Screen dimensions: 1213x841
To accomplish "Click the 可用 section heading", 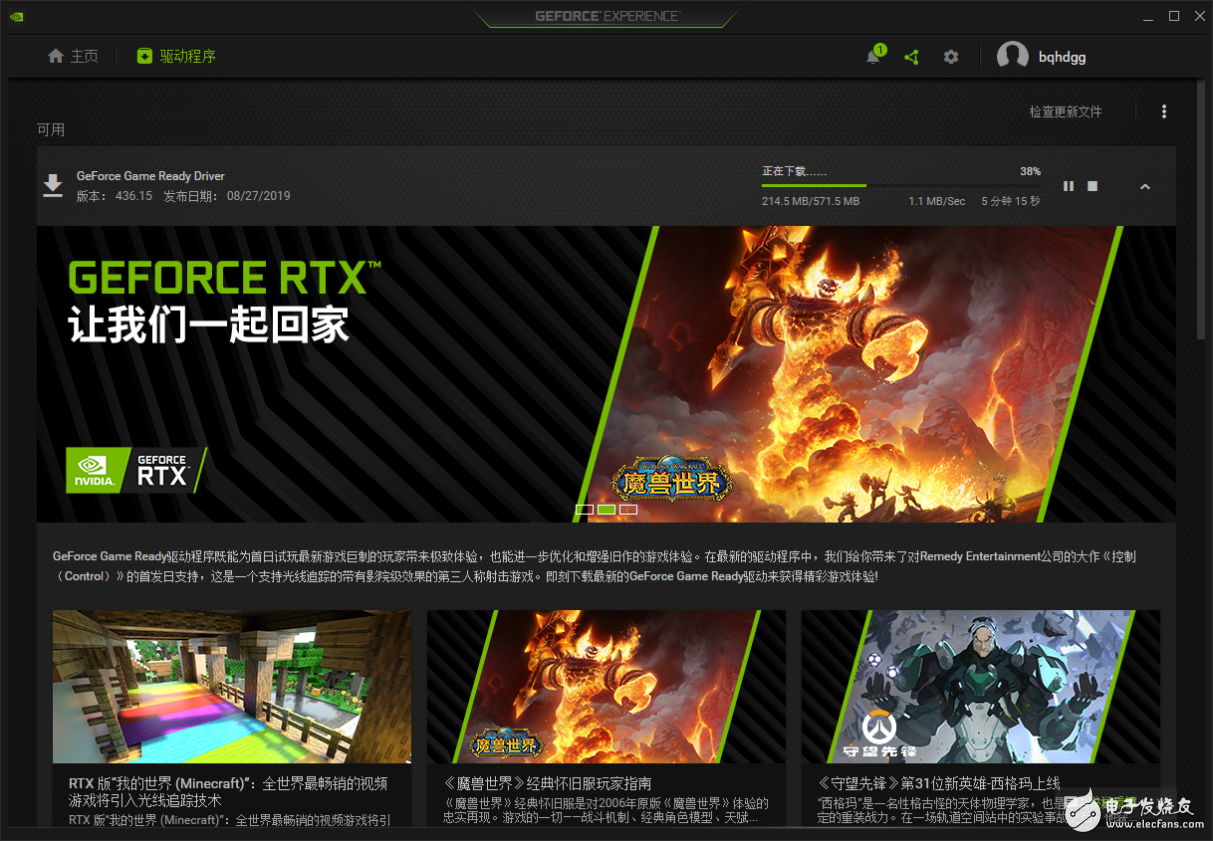I will coord(51,130).
